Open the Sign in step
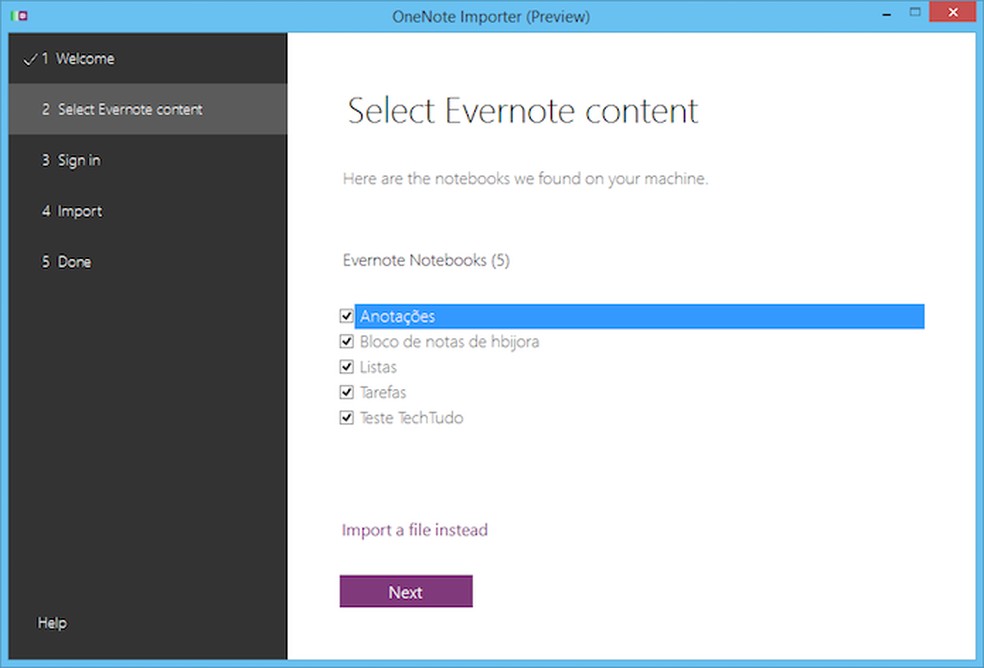Viewport: 984px width, 668px height. coord(148,160)
